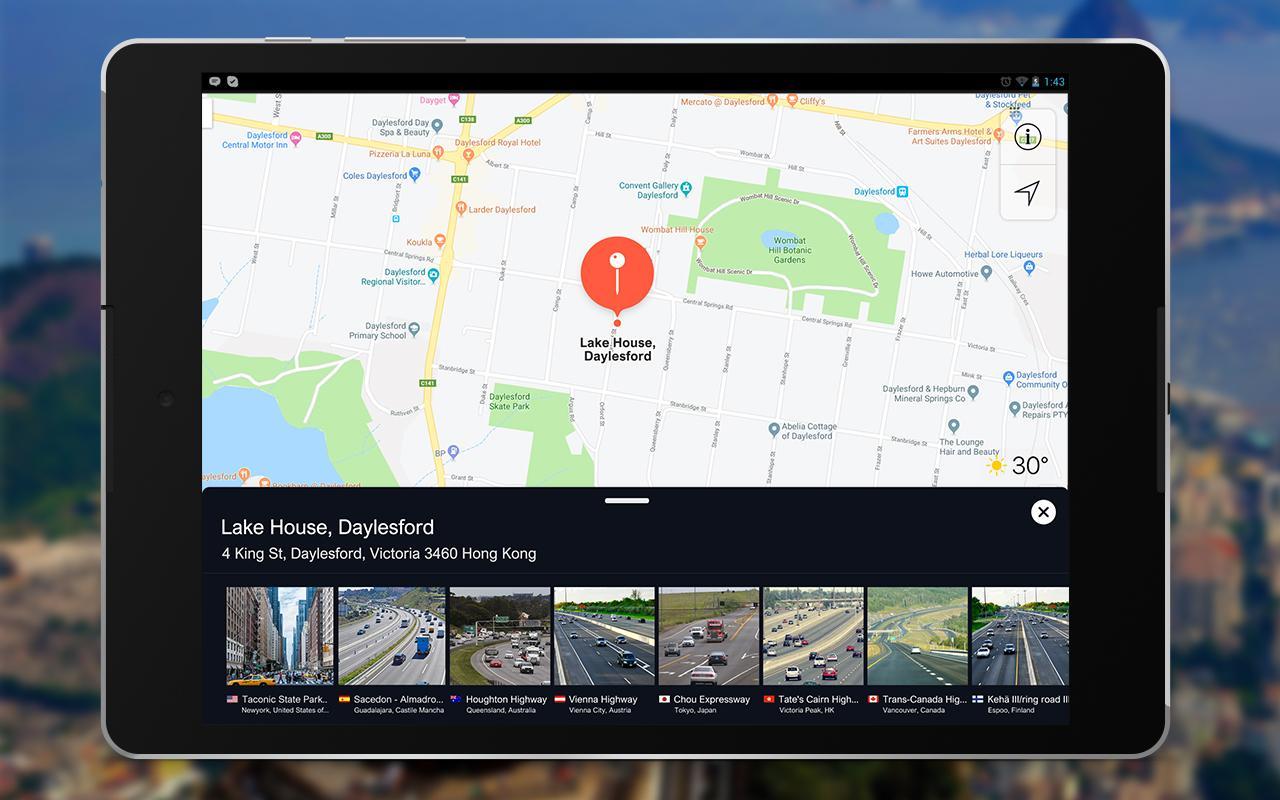Tap the panel drag handle bar

[x=627, y=500]
